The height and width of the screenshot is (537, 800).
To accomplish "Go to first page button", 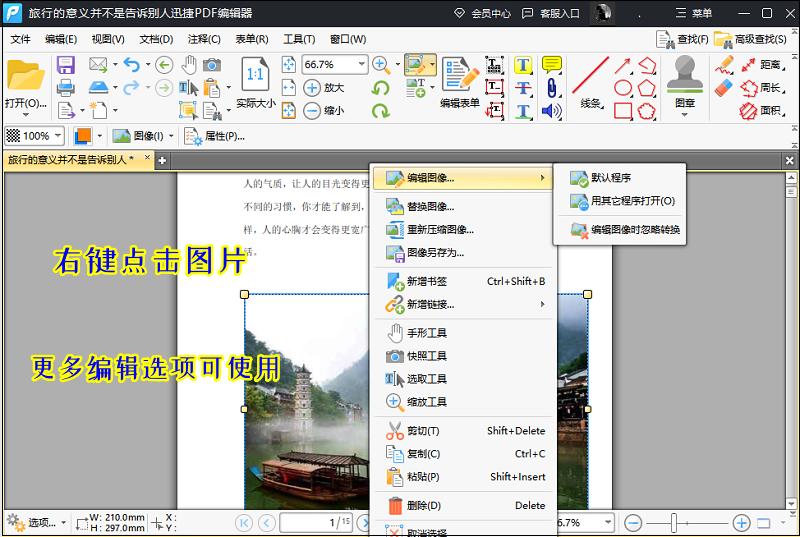I will tap(244, 523).
